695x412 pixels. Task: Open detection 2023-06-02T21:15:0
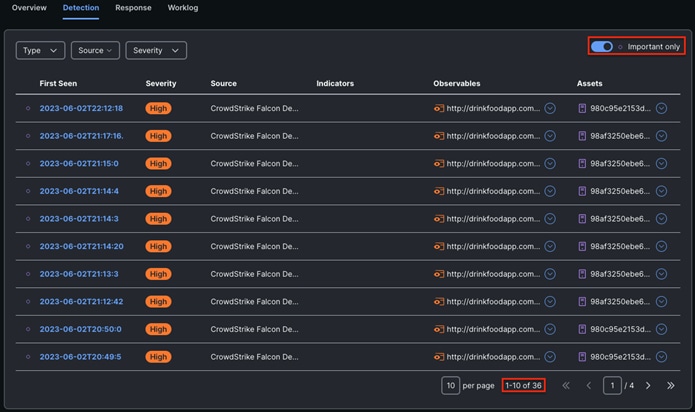coord(79,163)
